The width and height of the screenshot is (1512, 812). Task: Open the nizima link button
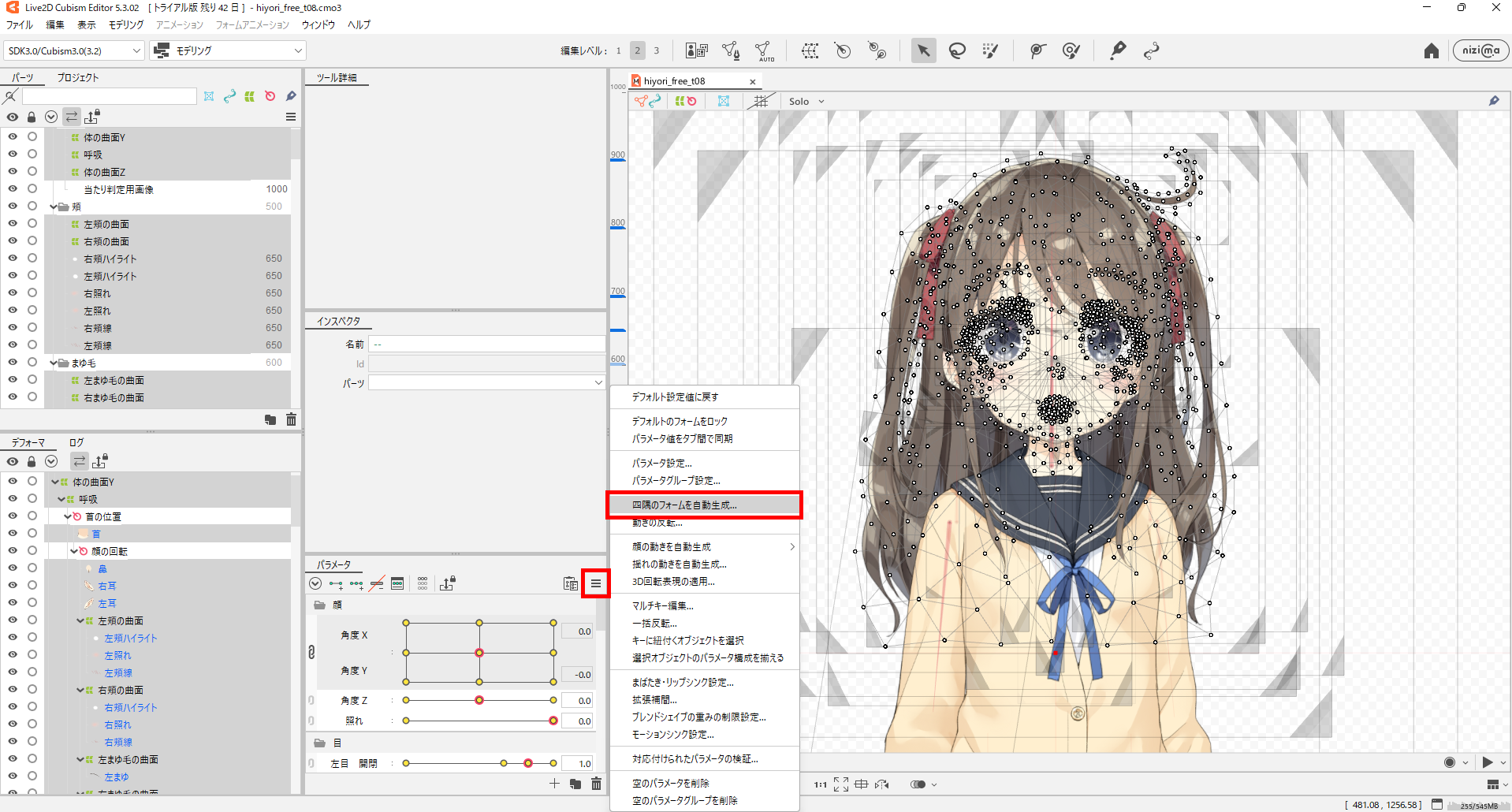pyautogui.click(x=1480, y=50)
